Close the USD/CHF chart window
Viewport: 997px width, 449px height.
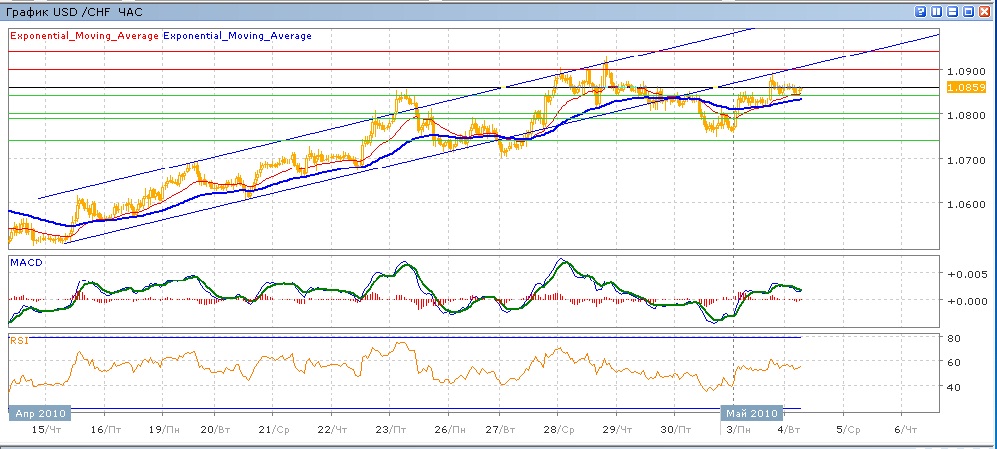(x=984, y=12)
